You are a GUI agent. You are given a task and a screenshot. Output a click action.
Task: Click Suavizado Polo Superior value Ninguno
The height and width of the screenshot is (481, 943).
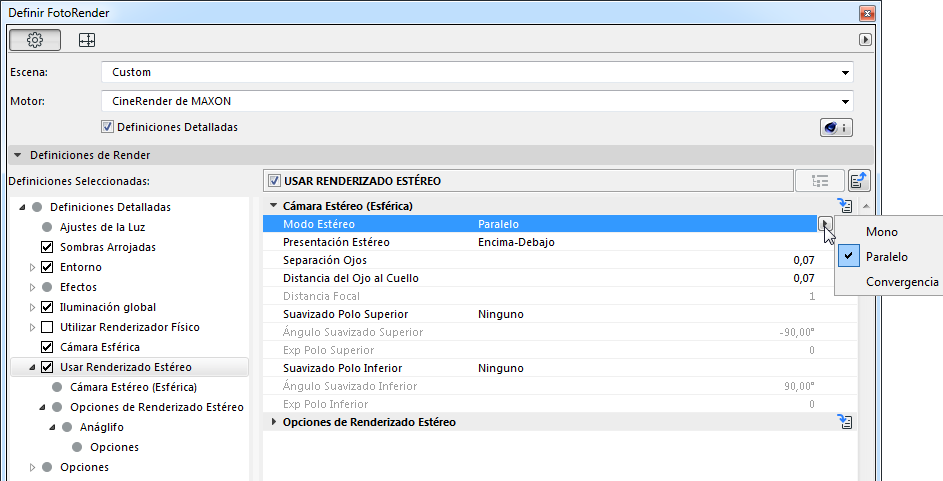[x=500, y=314]
